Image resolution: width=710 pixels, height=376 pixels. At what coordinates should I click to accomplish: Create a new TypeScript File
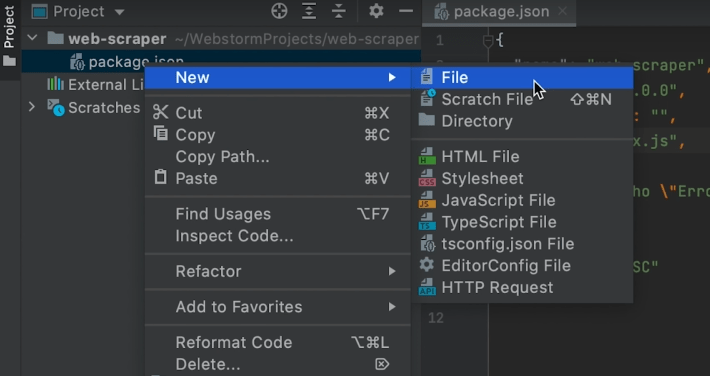point(522,222)
